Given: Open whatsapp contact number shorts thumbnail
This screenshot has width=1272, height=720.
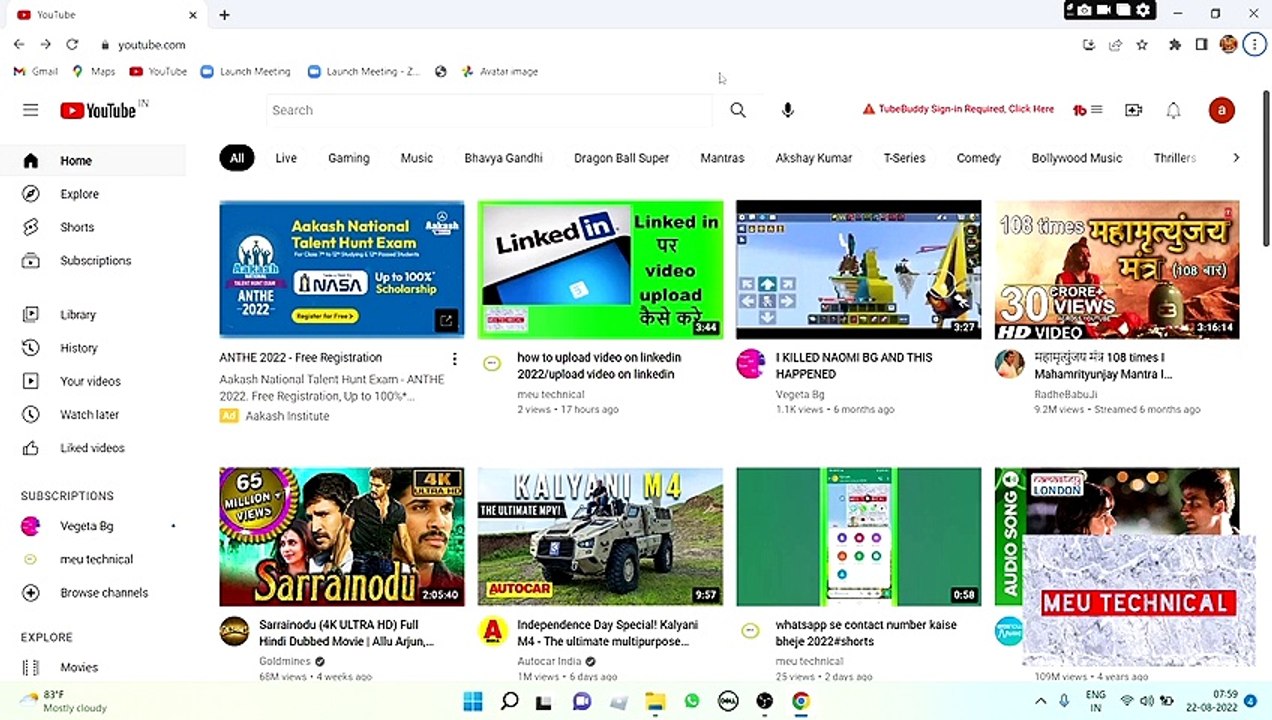Looking at the screenshot, I should click(858, 537).
